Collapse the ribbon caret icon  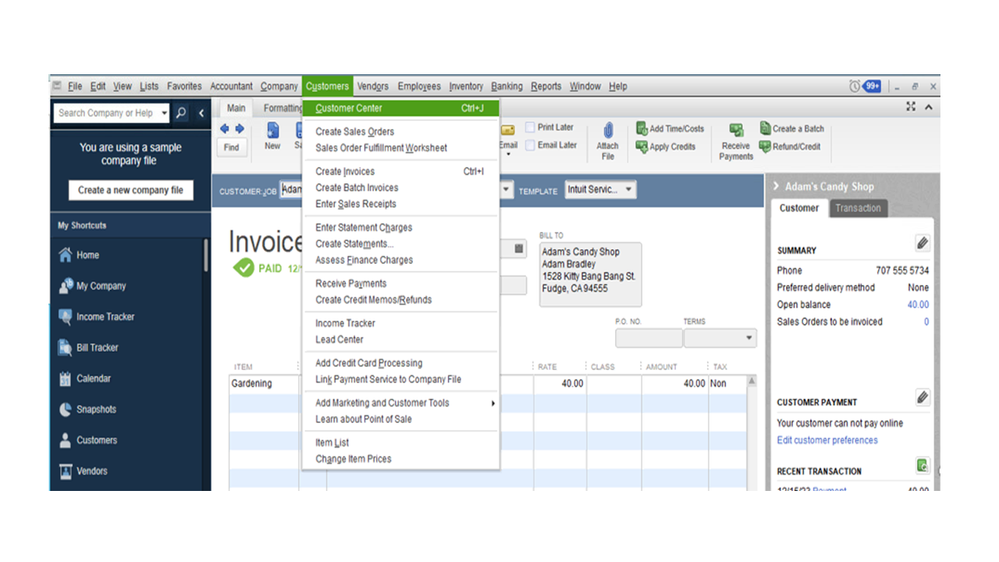929,107
